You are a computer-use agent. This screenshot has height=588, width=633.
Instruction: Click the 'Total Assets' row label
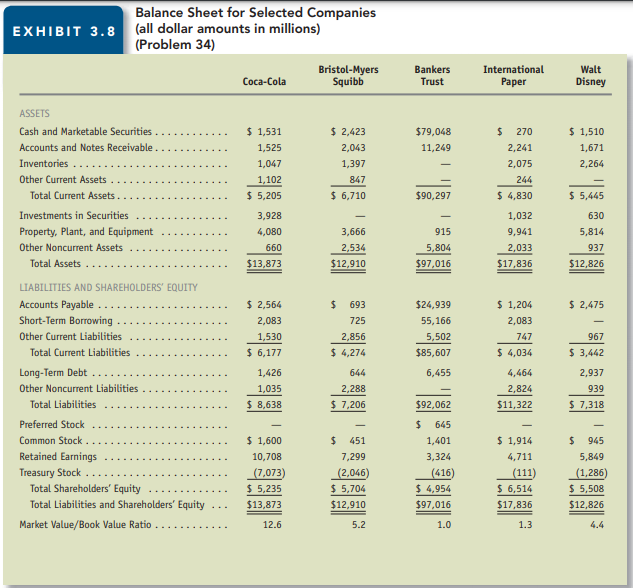pos(55,264)
